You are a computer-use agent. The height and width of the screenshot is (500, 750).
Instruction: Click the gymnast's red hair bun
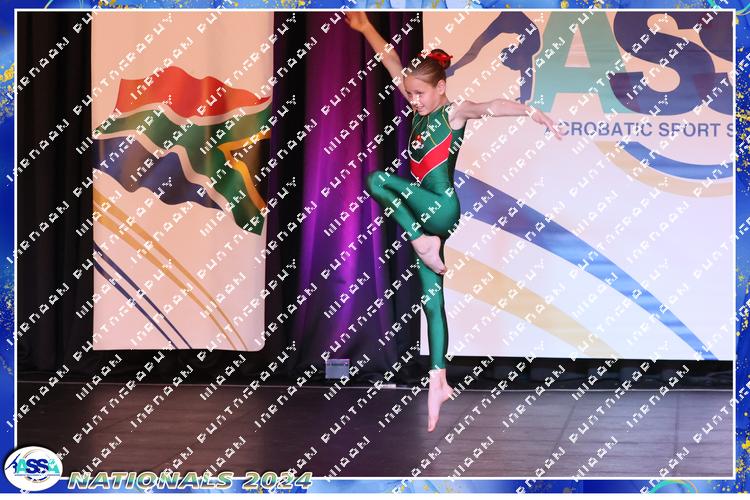pos(441,58)
